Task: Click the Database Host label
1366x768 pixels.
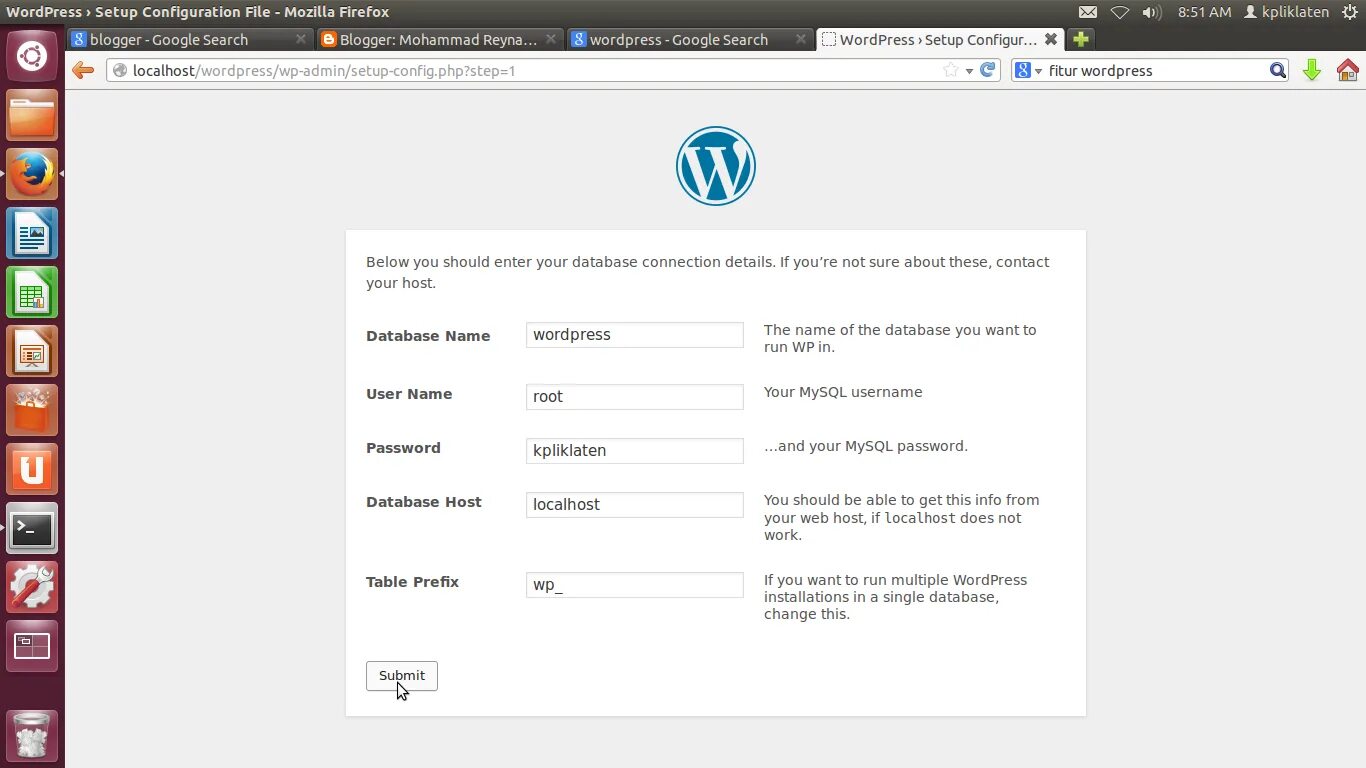Action: coord(424,502)
